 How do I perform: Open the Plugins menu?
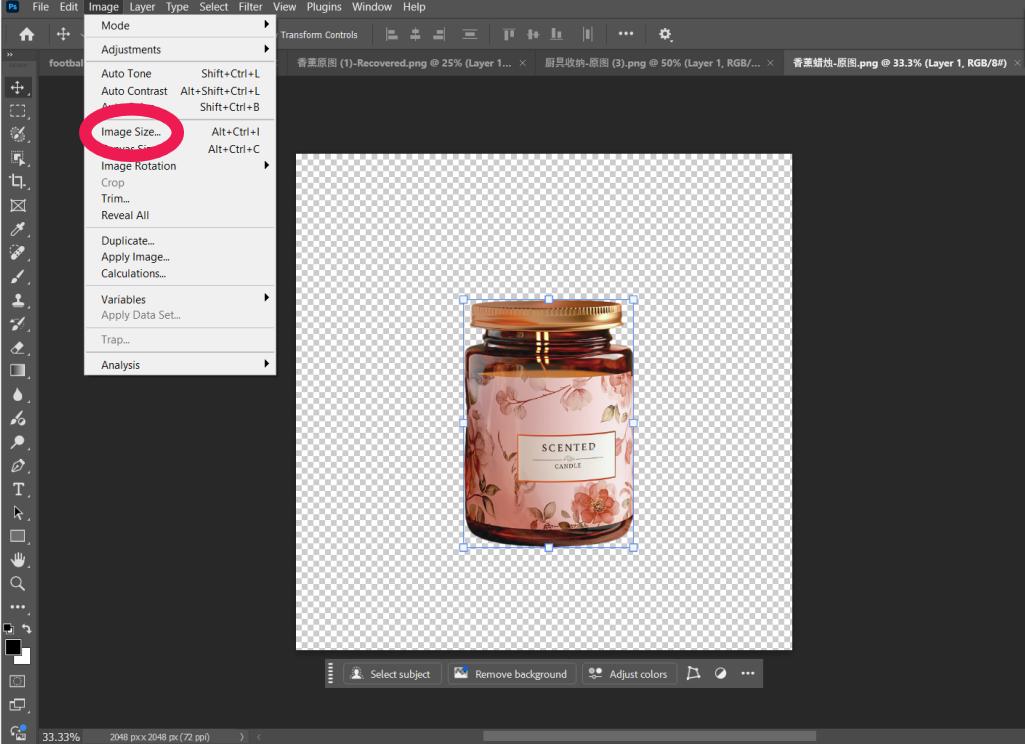(x=324, y=7)
